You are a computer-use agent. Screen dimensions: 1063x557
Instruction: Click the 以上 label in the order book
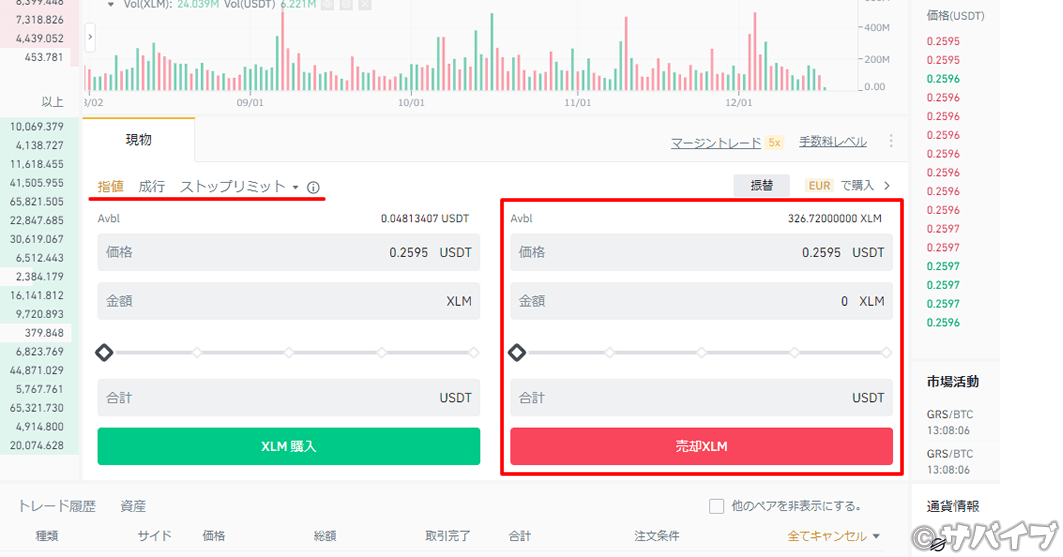[52, 102]
